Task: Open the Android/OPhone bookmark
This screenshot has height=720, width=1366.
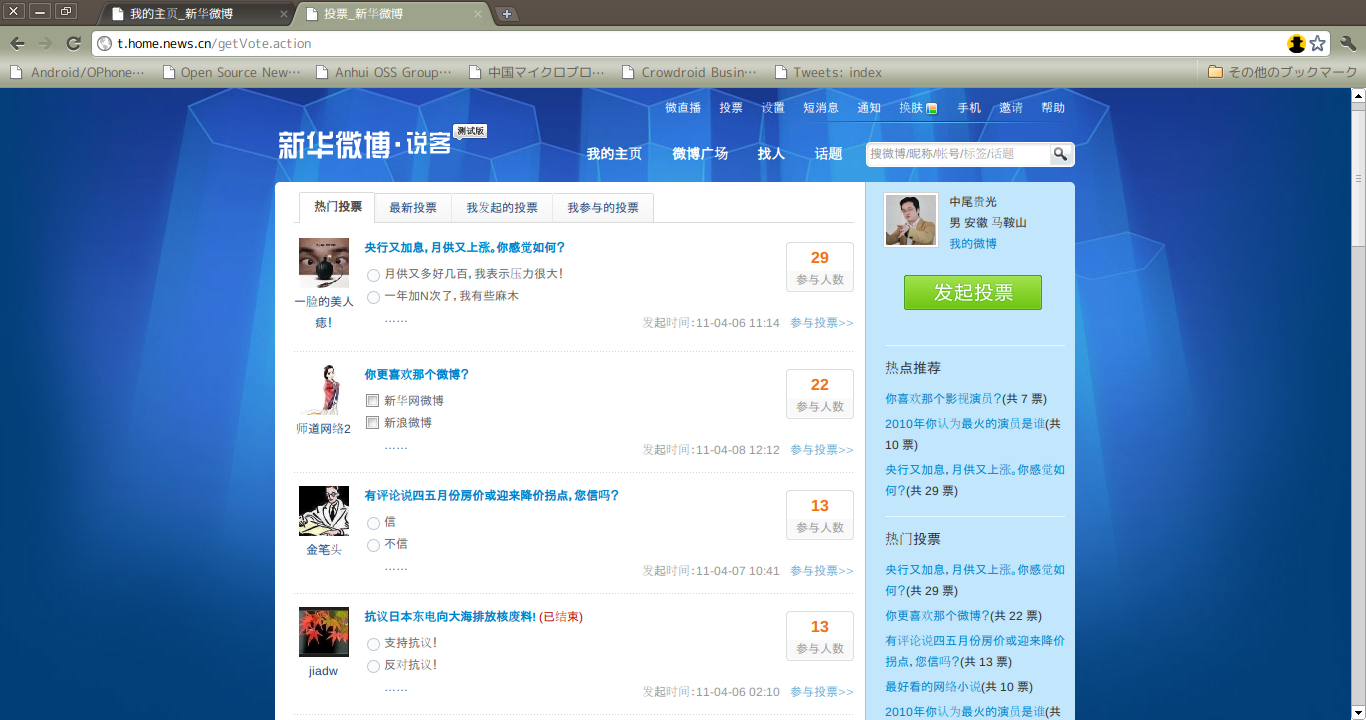Action: [x=77, y=72]
